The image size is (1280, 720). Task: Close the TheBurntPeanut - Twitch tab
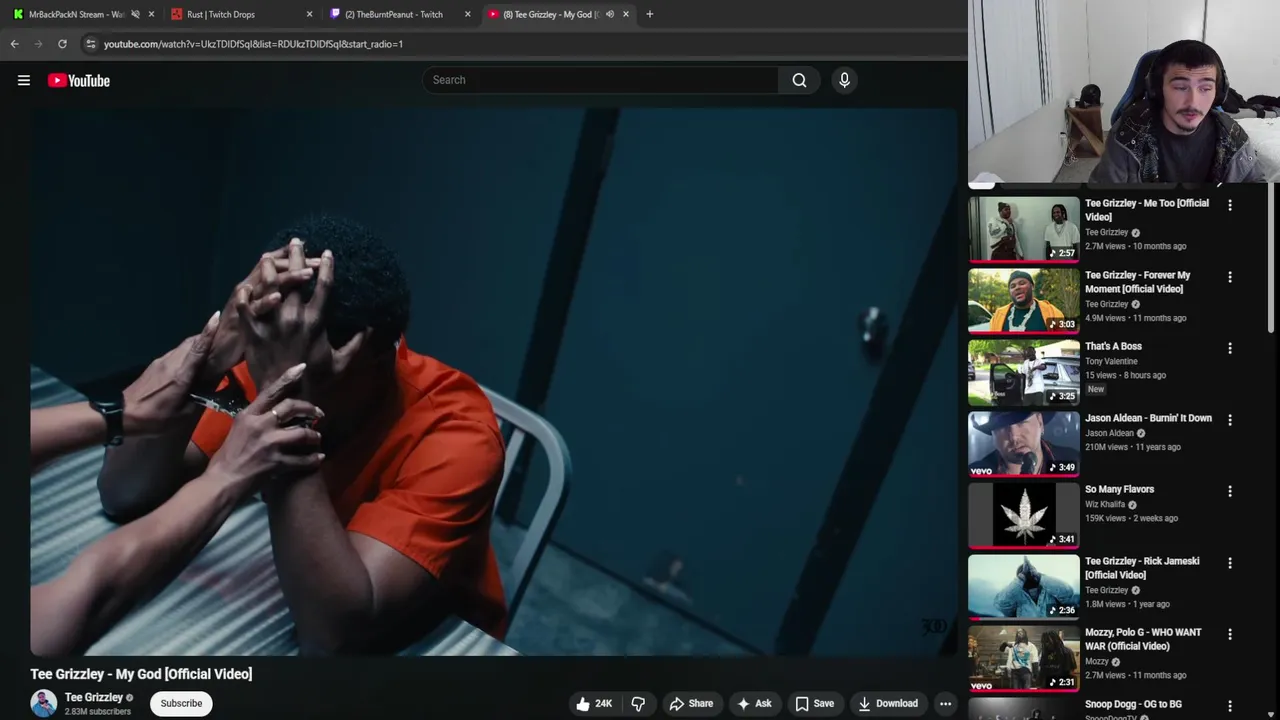(x=467, y=14)
